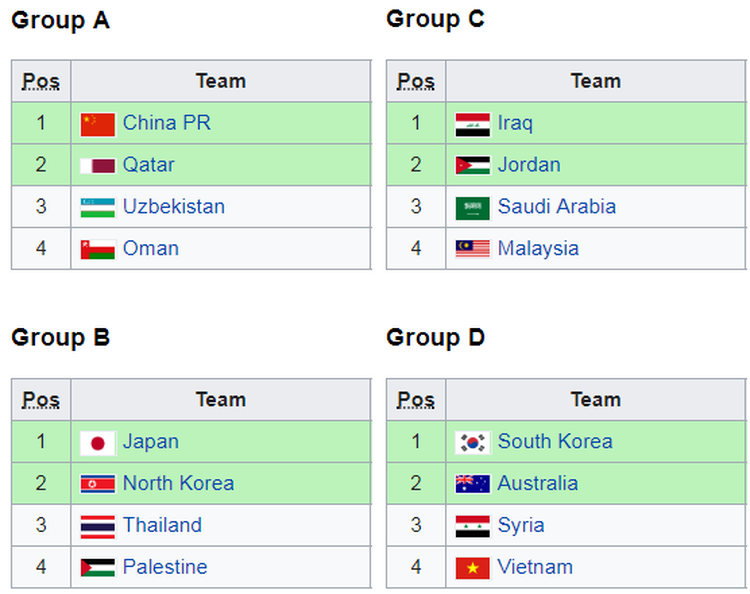Click the Saudi Arabia flag icon
Viewport: 750px width, 594px height.
tap(472, 208)
